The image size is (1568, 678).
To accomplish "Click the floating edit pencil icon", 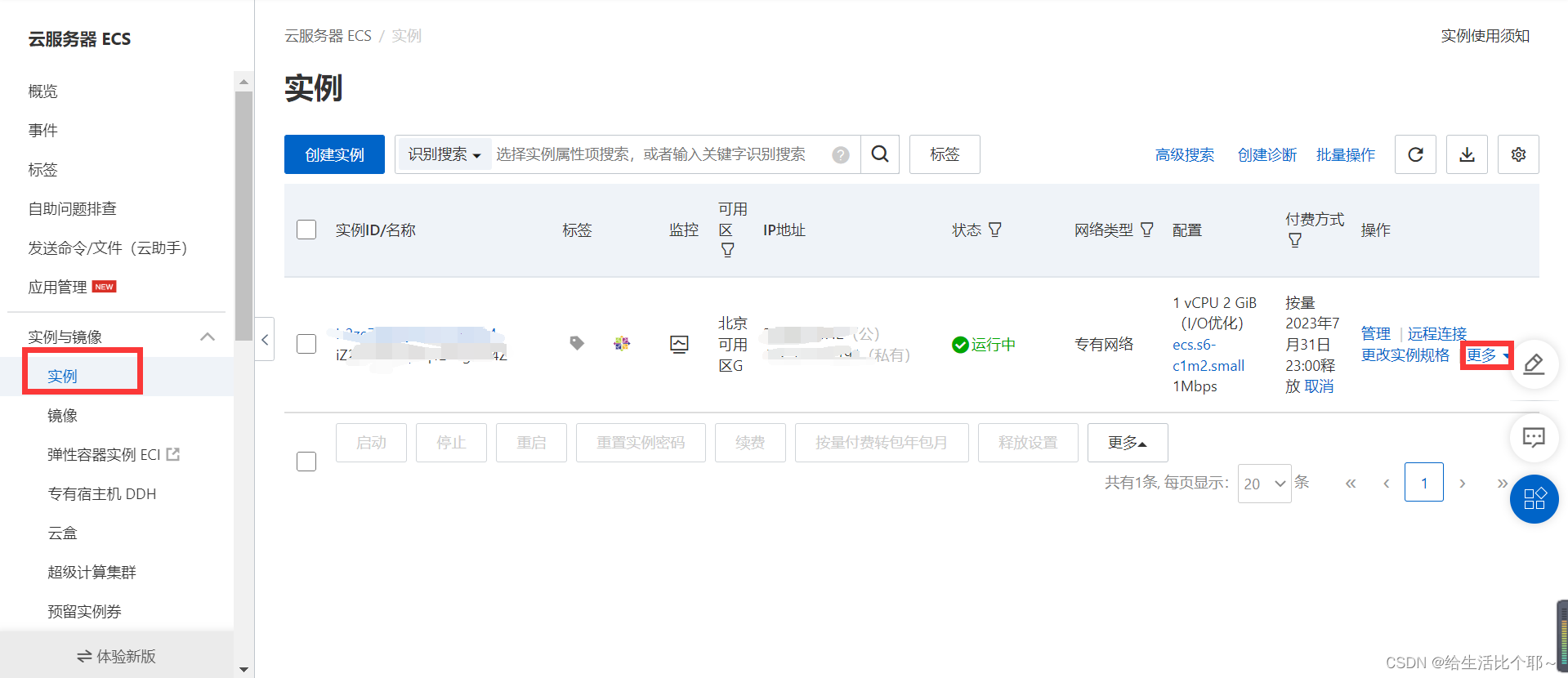I will [1534, 364].
